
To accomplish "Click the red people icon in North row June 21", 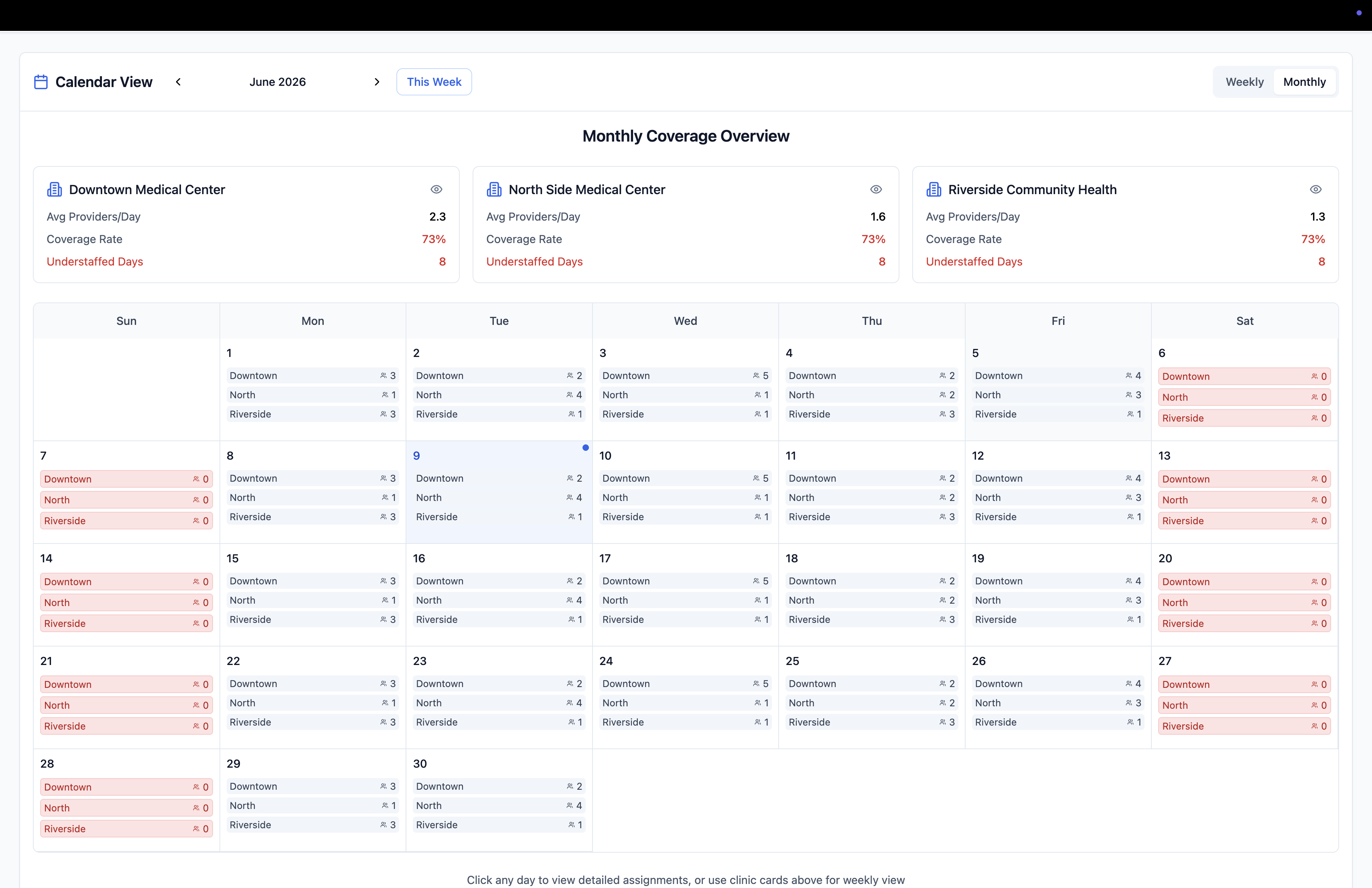I will 196,706.
